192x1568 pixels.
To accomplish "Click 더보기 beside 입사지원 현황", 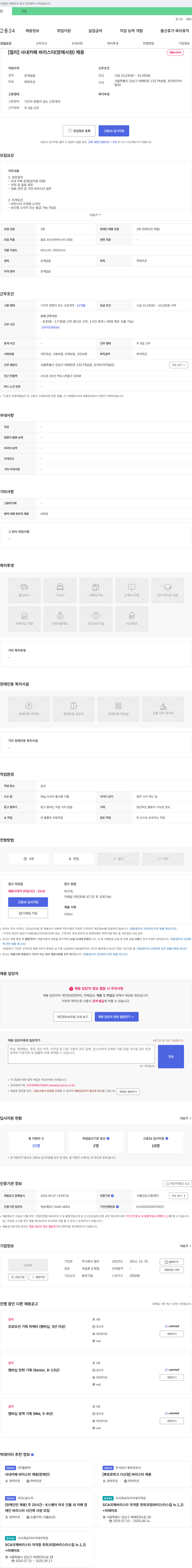I will (x=185, y=1118).
